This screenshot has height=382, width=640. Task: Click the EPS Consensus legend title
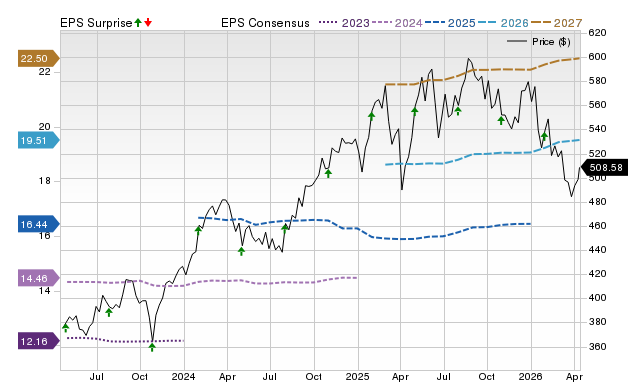(265, 23)
